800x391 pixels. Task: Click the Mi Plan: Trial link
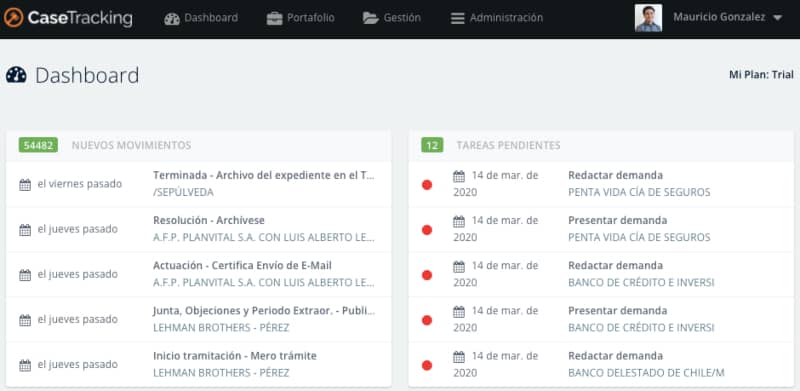pyautogui.click(x=761, y=75)
